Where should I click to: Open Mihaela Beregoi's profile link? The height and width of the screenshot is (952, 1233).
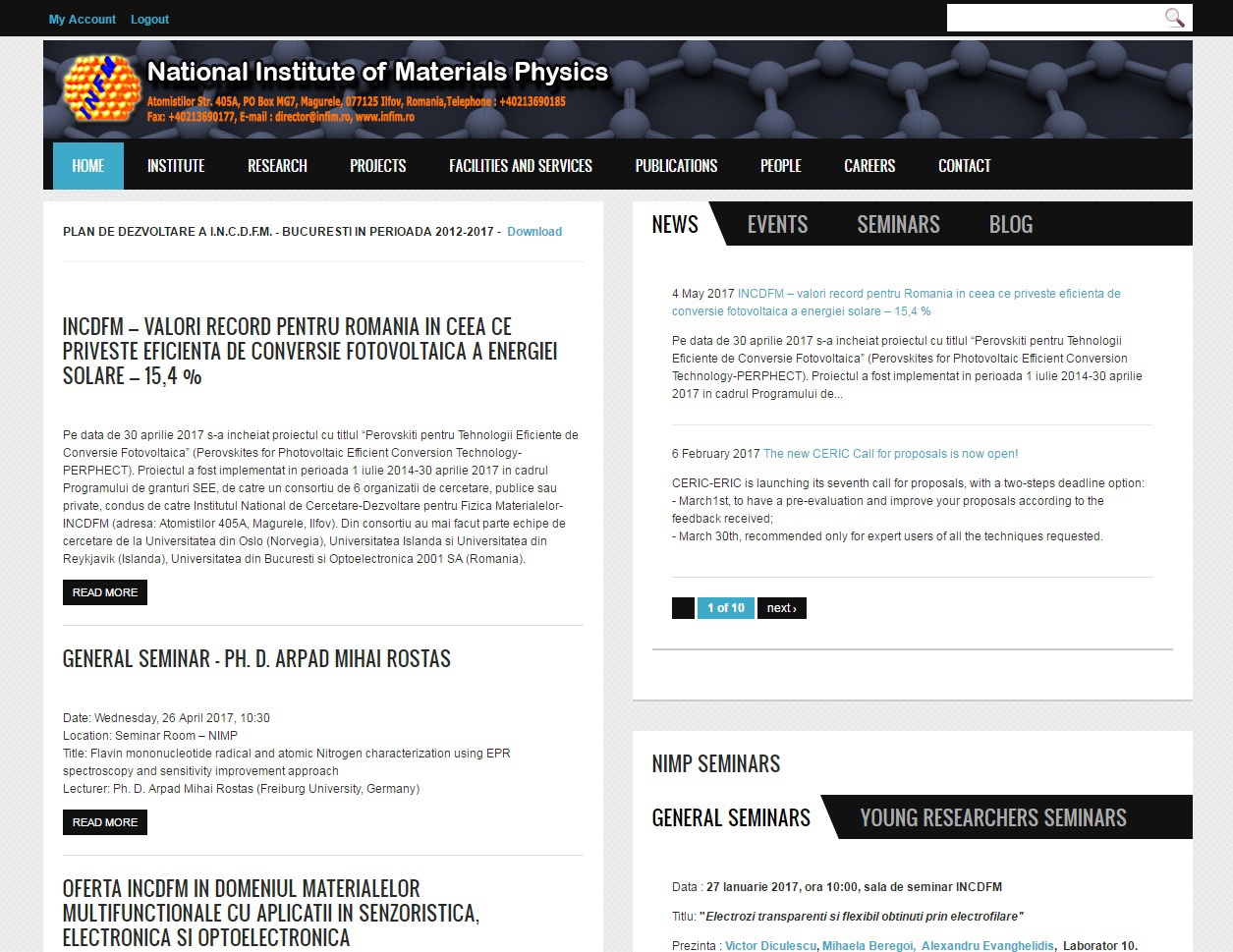pos(868,945)
